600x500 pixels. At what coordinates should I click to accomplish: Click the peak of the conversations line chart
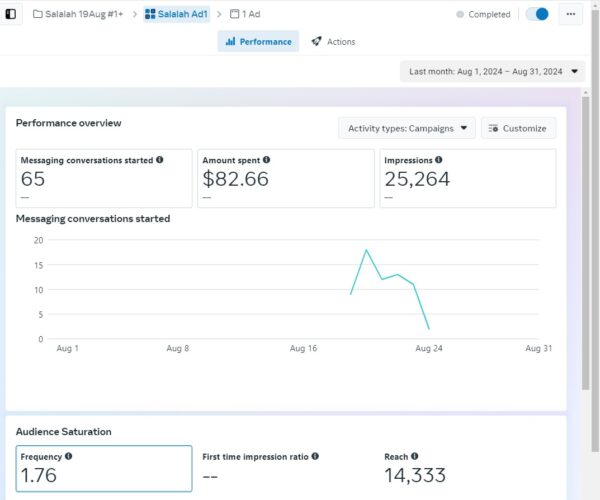click(x=366, y=250)
